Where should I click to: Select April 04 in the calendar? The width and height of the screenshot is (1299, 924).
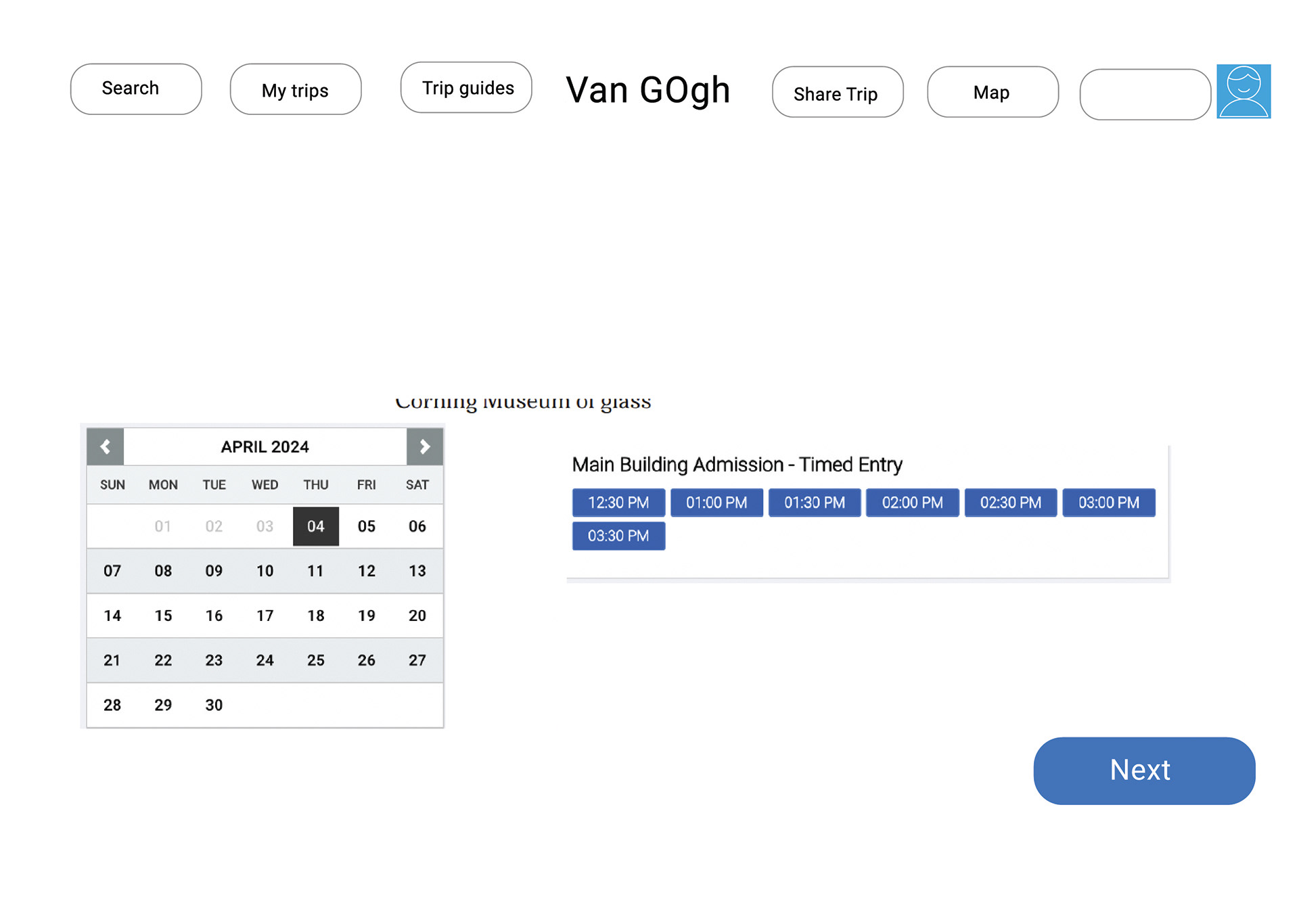point(316,526)
